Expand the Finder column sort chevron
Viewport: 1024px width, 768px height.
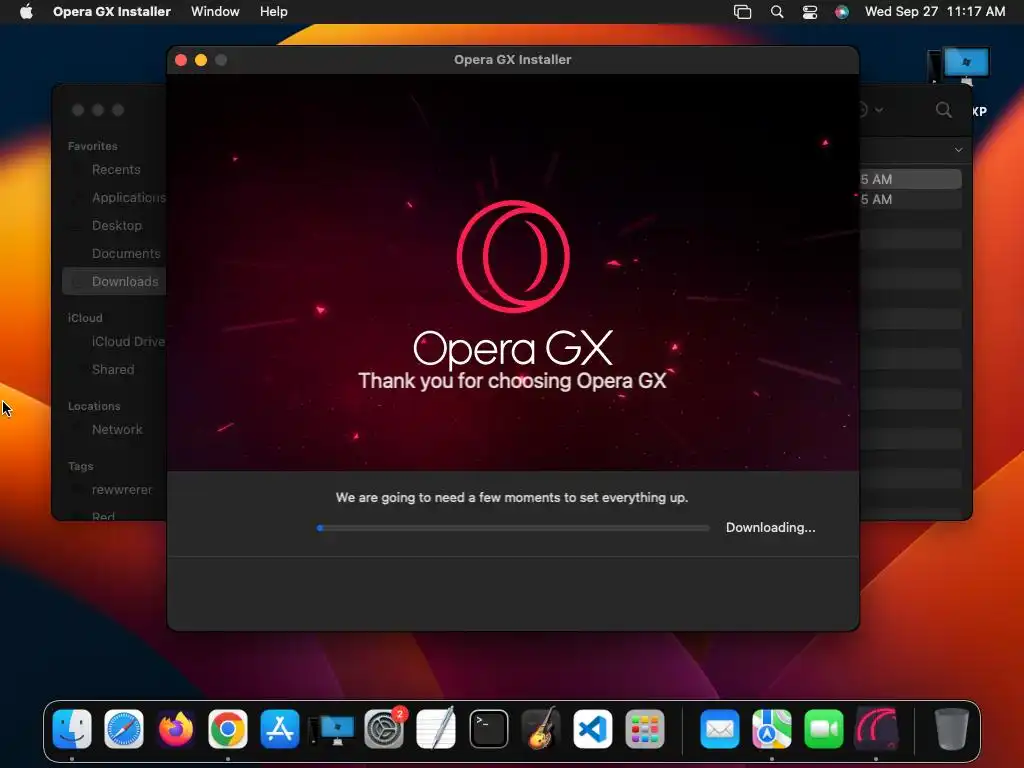coord(958,150)
